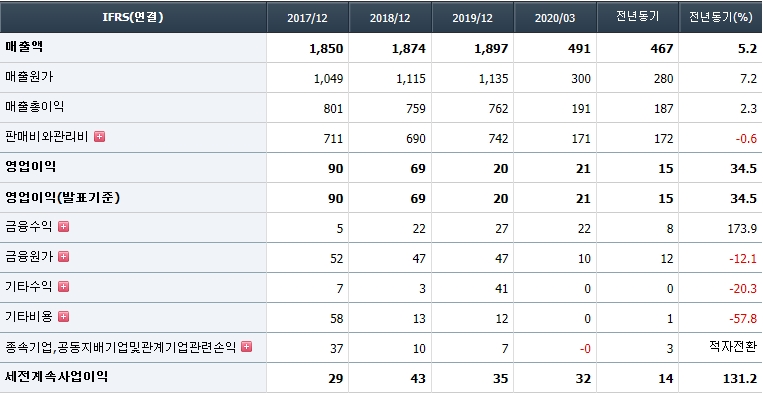This screenshot has width=763, height=393.
Task: Click the 35 세전계속사업이익 value for 2019/12
Action: pos(501,378)
